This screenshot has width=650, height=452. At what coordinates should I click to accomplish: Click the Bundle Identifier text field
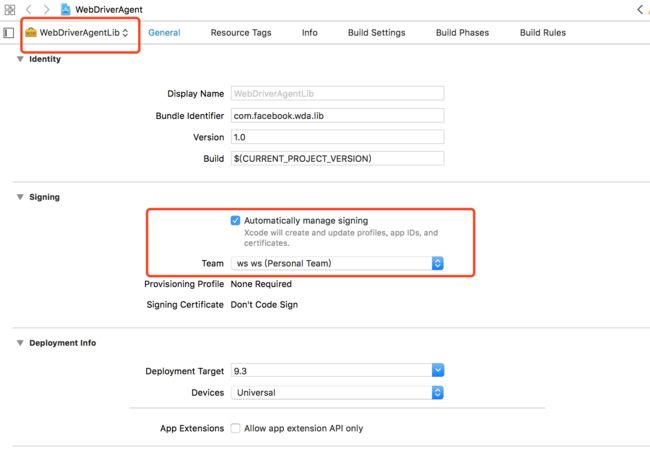[337, 116]
